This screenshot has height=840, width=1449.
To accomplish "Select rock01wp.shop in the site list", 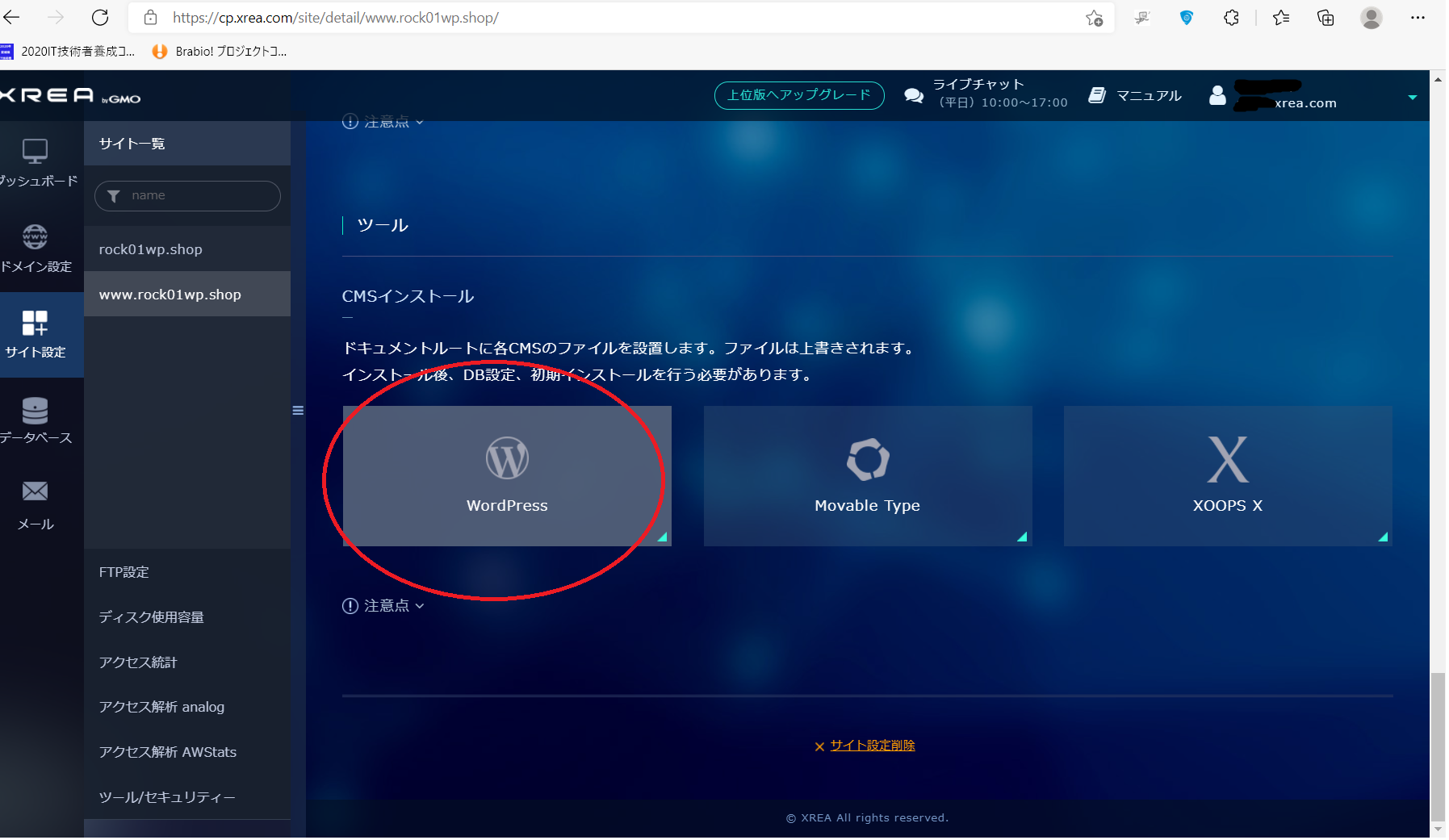I will tap(187, 249).
